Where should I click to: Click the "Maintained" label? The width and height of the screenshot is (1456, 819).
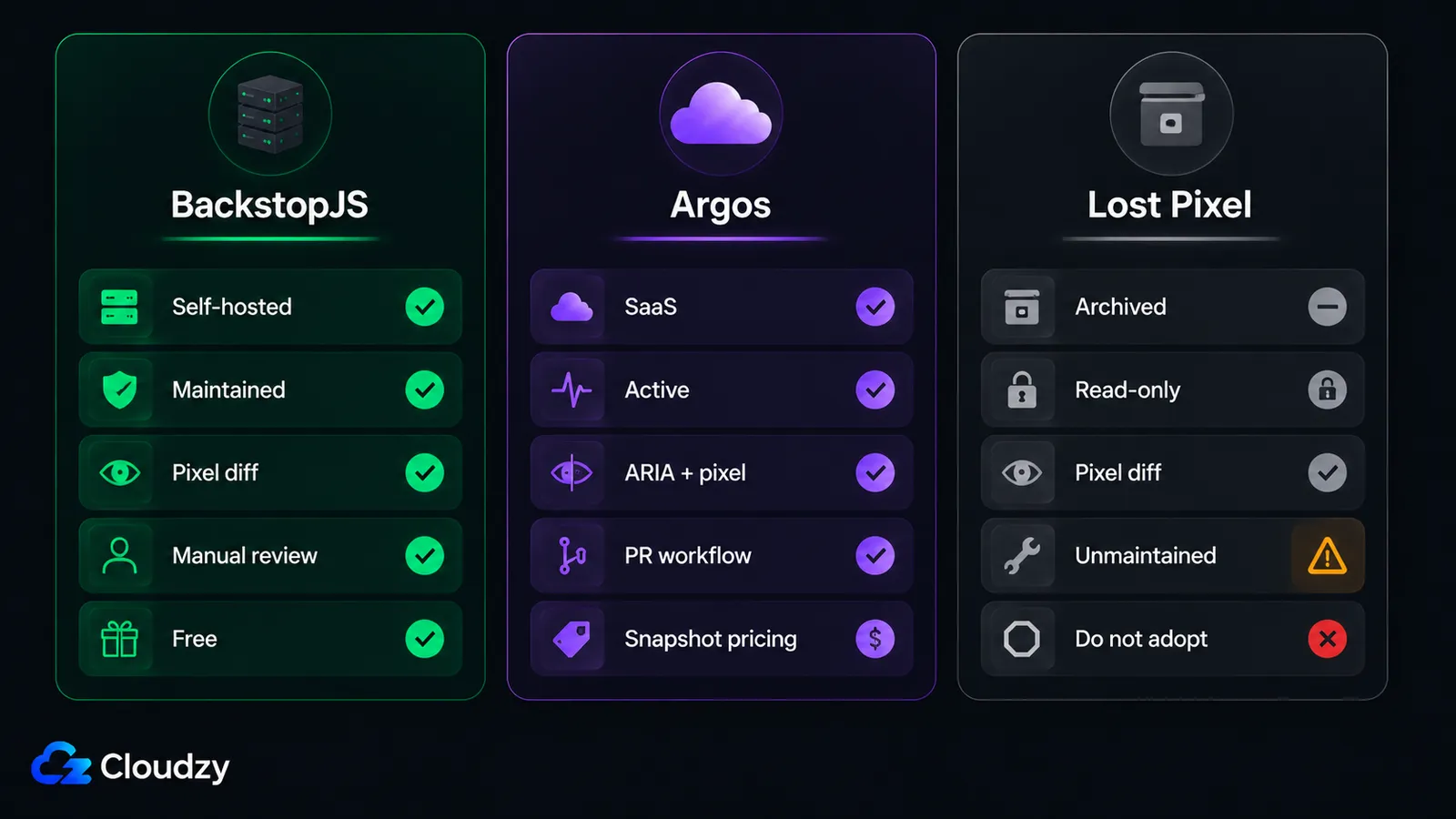click(228, 389)
